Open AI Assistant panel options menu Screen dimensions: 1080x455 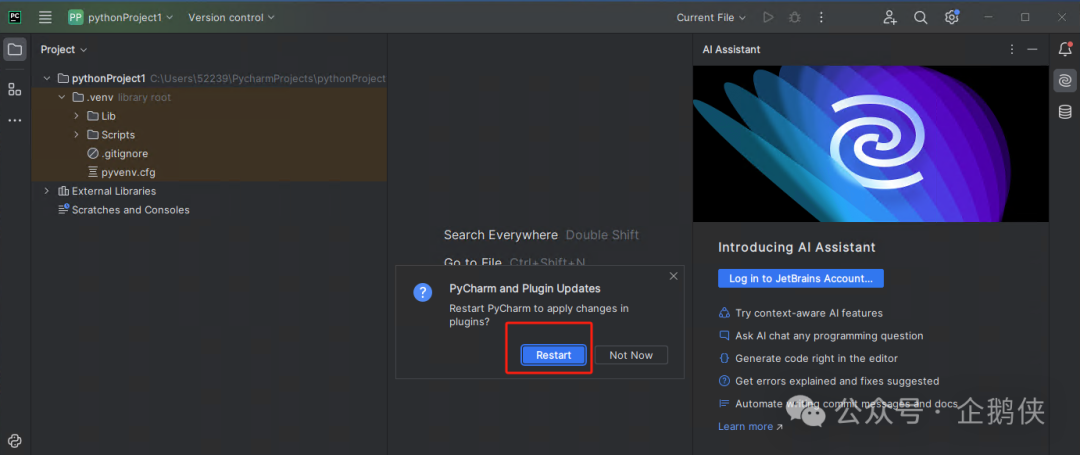click(x=1012, y=50)
